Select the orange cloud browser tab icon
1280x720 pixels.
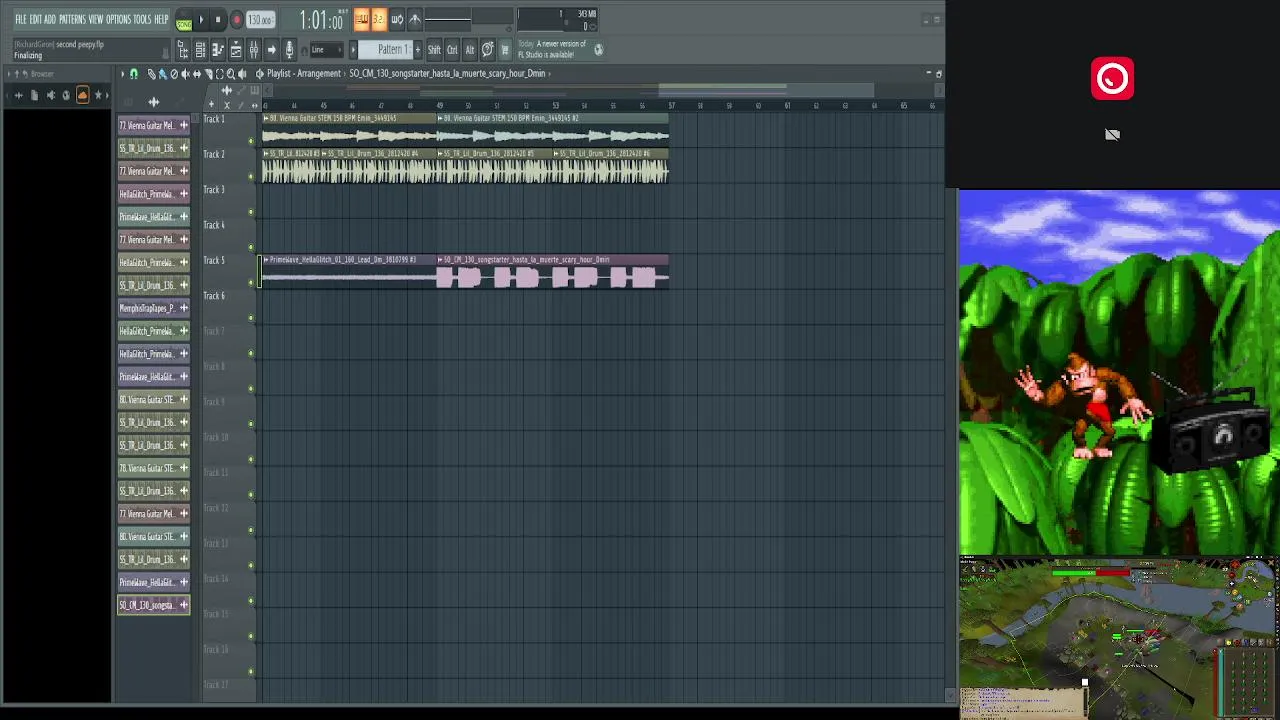pos(82,95)
